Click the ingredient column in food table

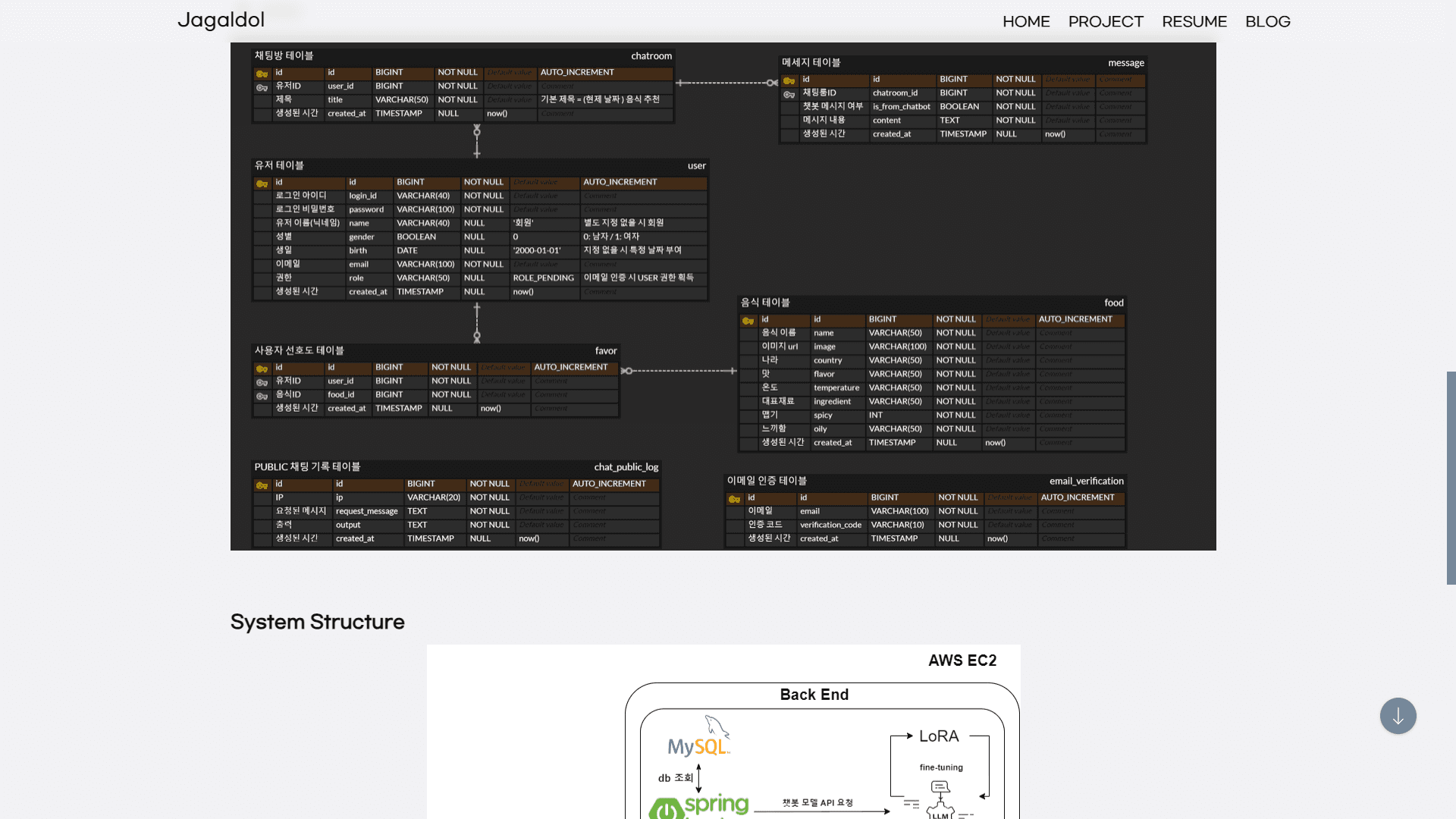click(832, 401)
